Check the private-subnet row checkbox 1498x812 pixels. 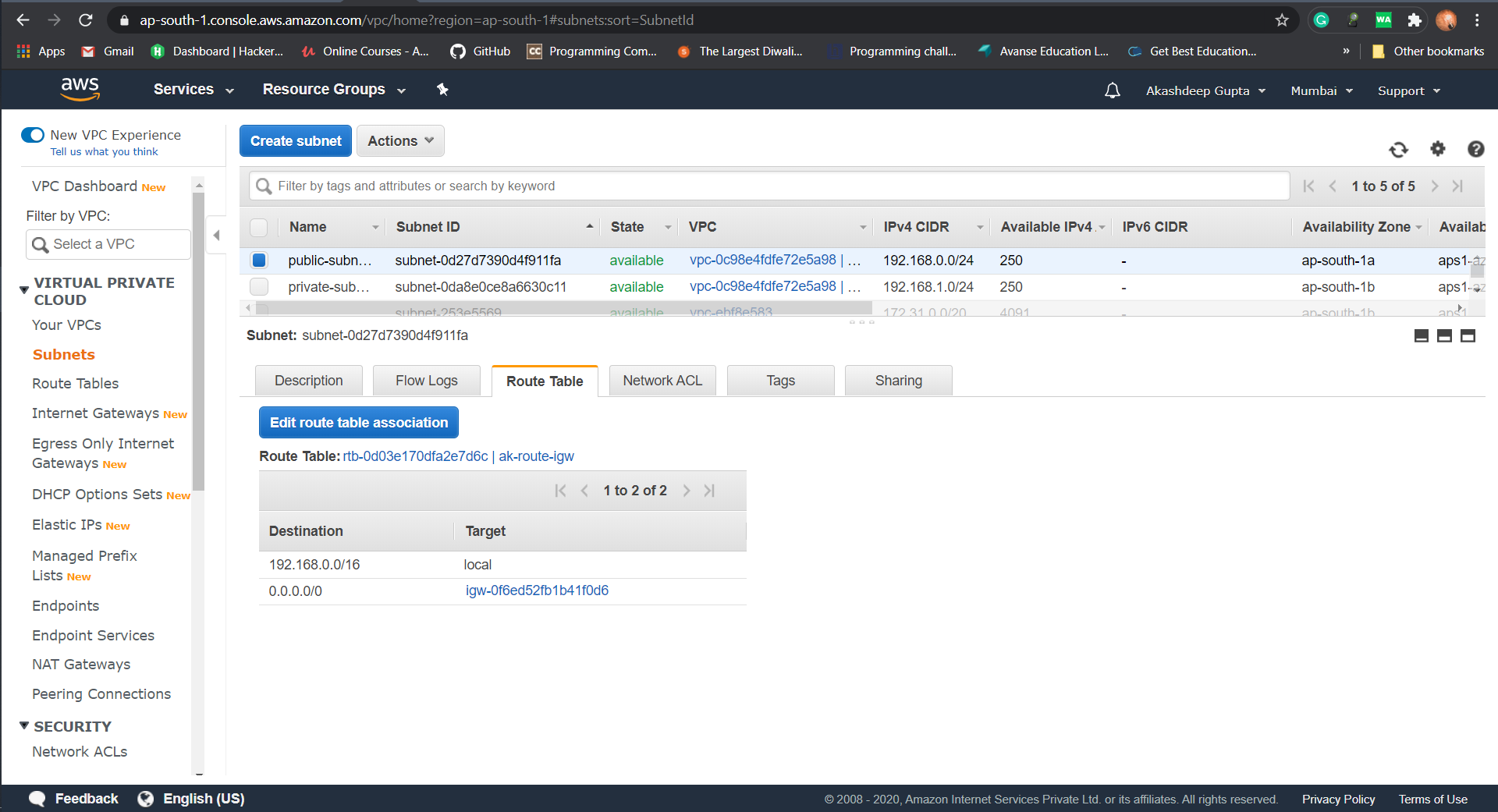point(258,286)
